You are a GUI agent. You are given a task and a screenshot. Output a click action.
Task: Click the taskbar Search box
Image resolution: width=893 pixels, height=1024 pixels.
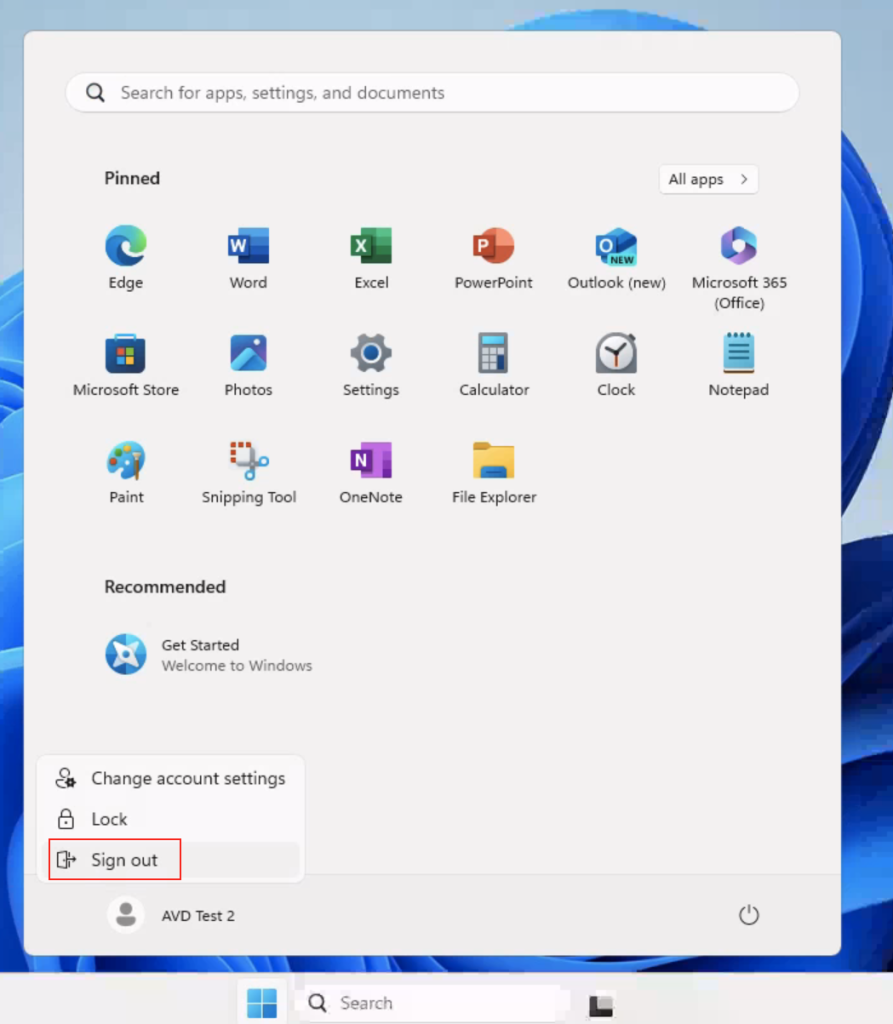coord(431,1002)
